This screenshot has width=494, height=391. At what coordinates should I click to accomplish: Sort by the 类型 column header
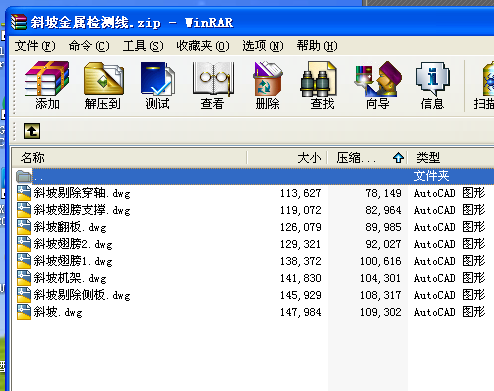point(451,158)
